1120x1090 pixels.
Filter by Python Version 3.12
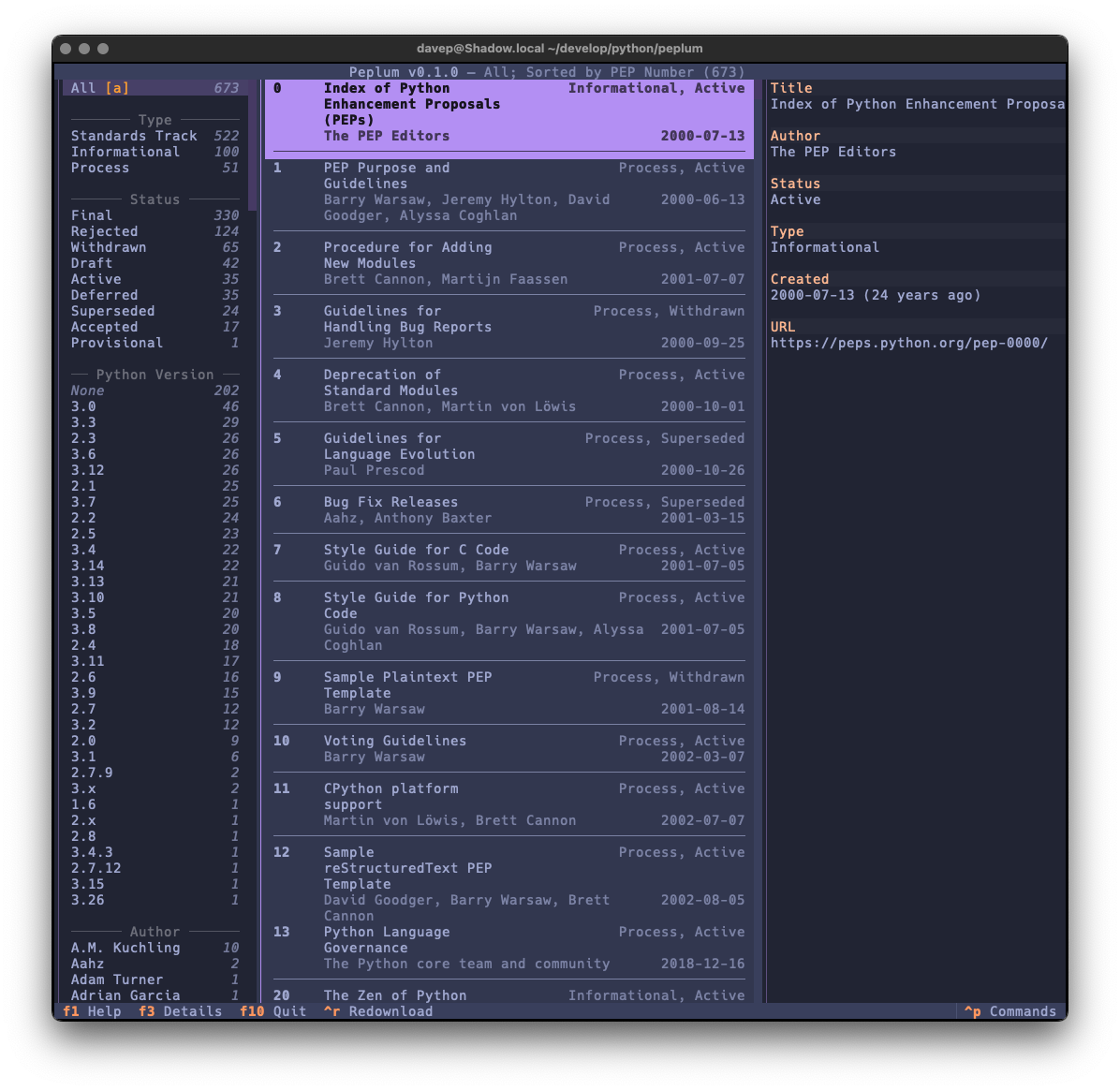pos(155,470)
